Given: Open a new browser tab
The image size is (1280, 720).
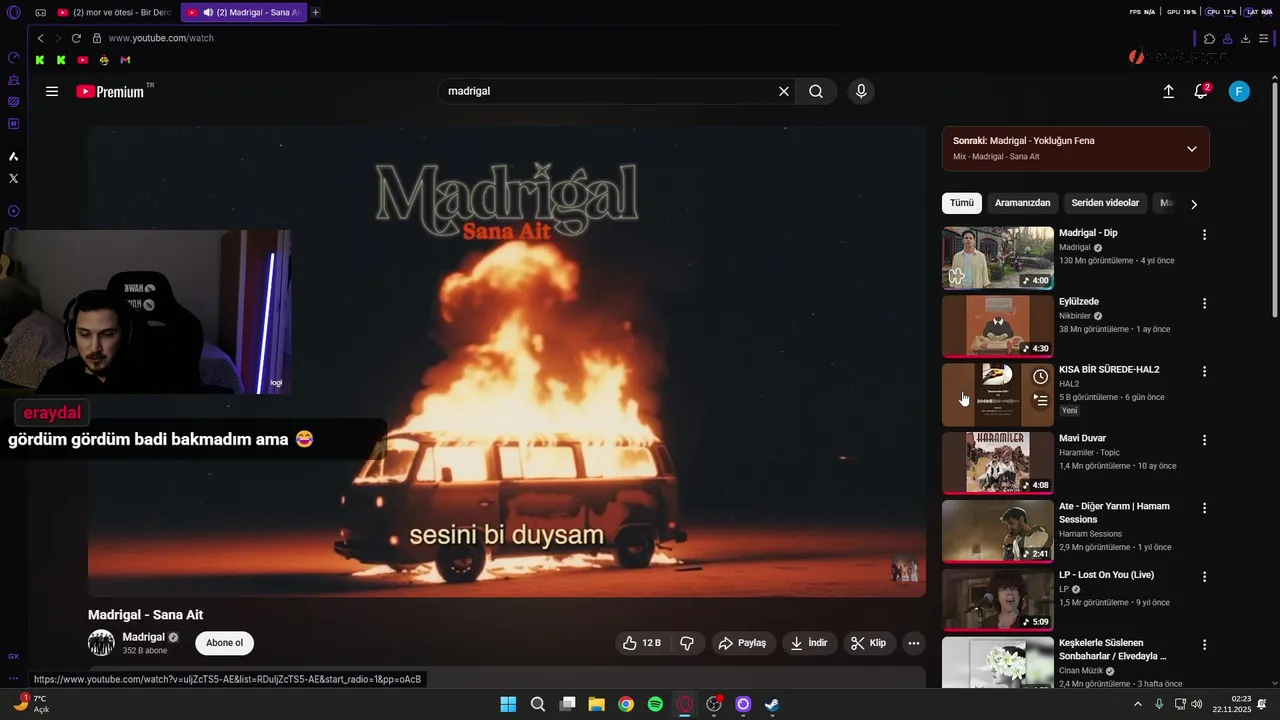Looking at the screenshot, I should pos(316,12).
